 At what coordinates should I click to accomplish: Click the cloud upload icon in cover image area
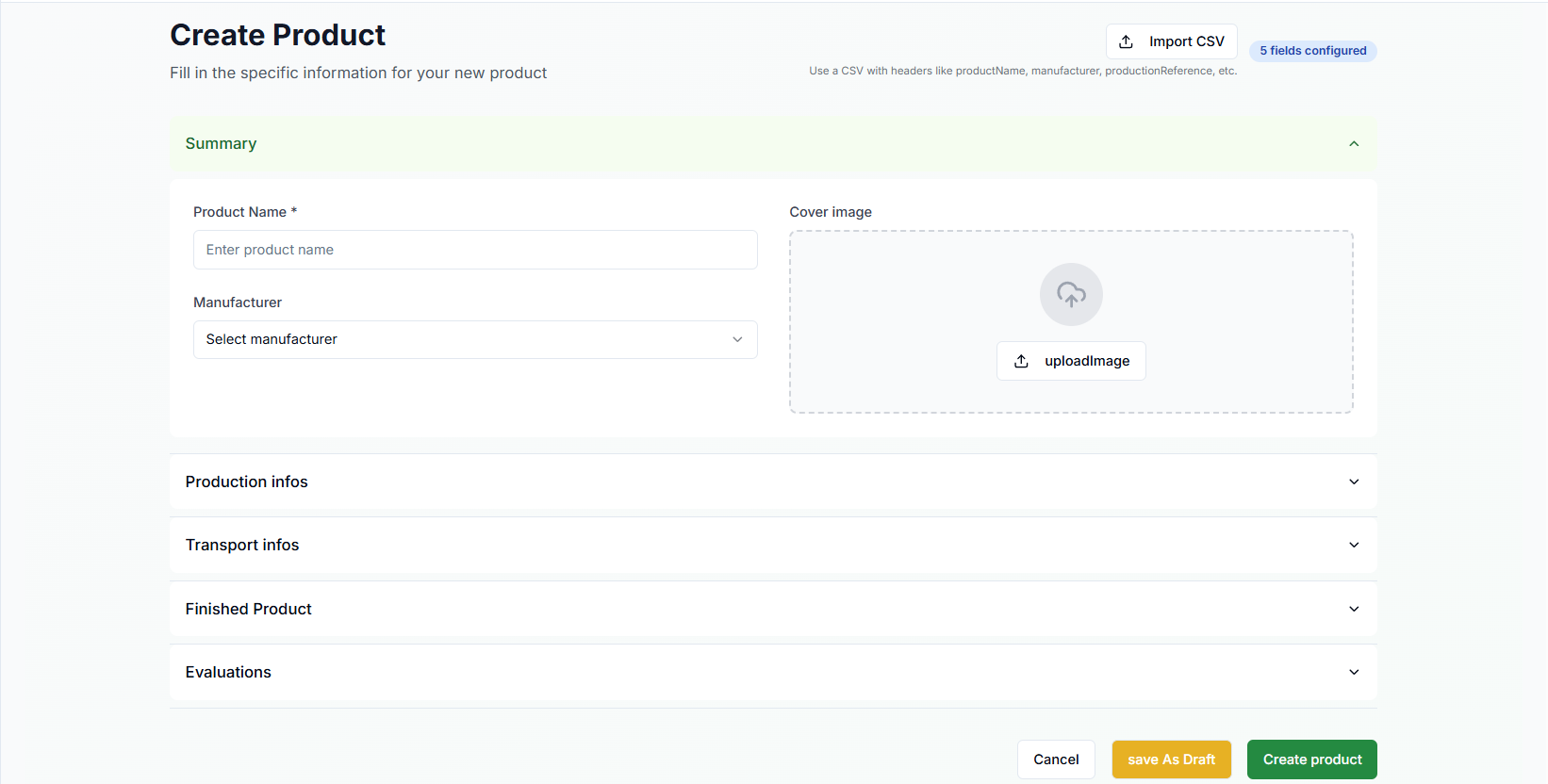[1071, 294]
